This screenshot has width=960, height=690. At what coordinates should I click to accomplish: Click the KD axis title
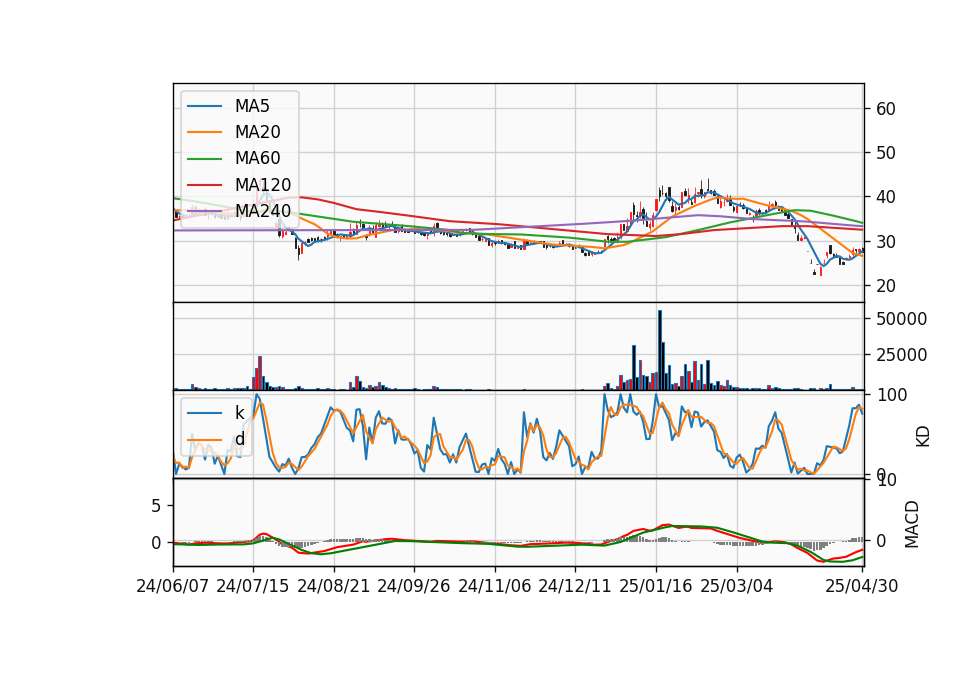tap(923, 436)
